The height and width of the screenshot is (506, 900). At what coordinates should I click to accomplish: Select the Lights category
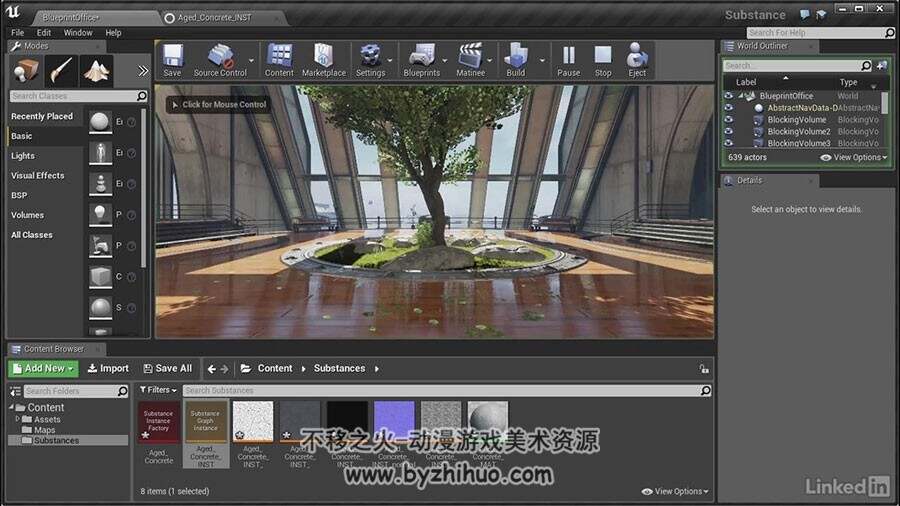(23, 155)
